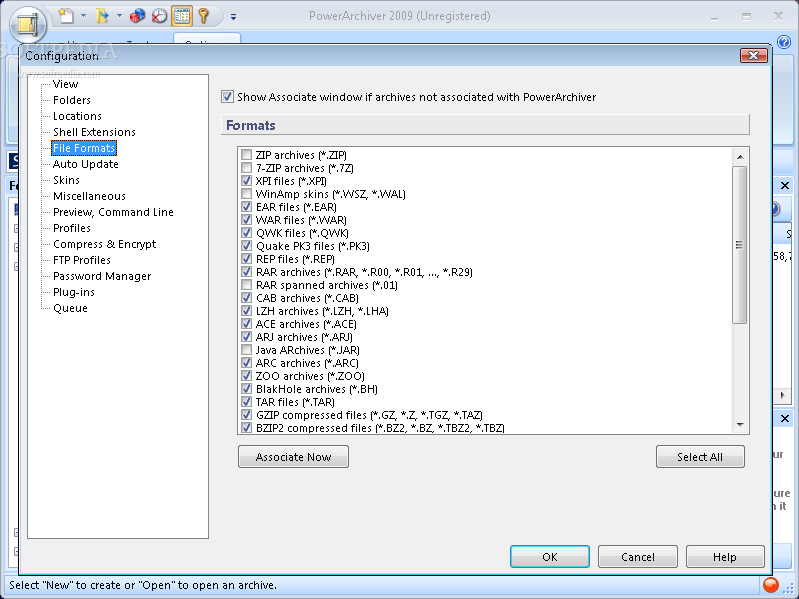Click the Cancel button
The image size is (799, 599).
pyautogui.click(x=637, y=556)
